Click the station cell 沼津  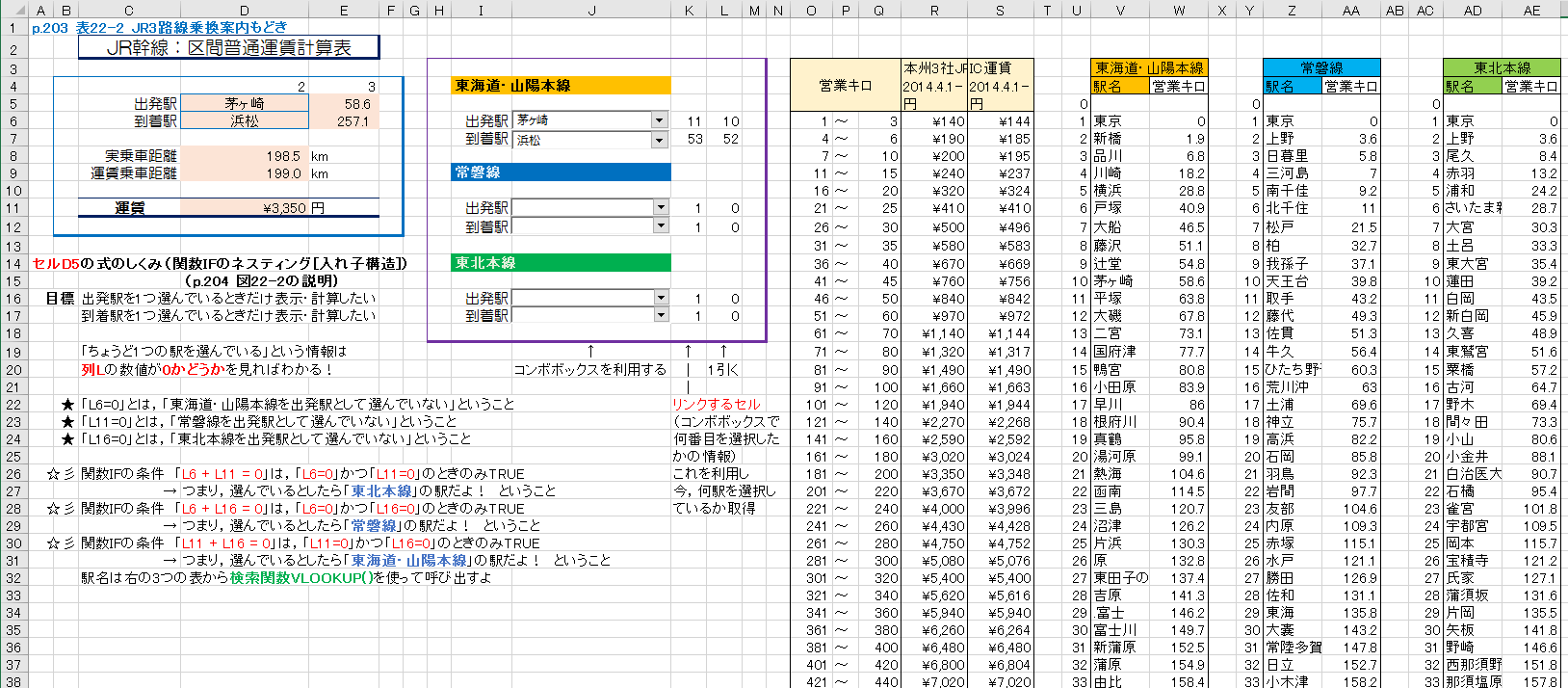(1120, 525)
